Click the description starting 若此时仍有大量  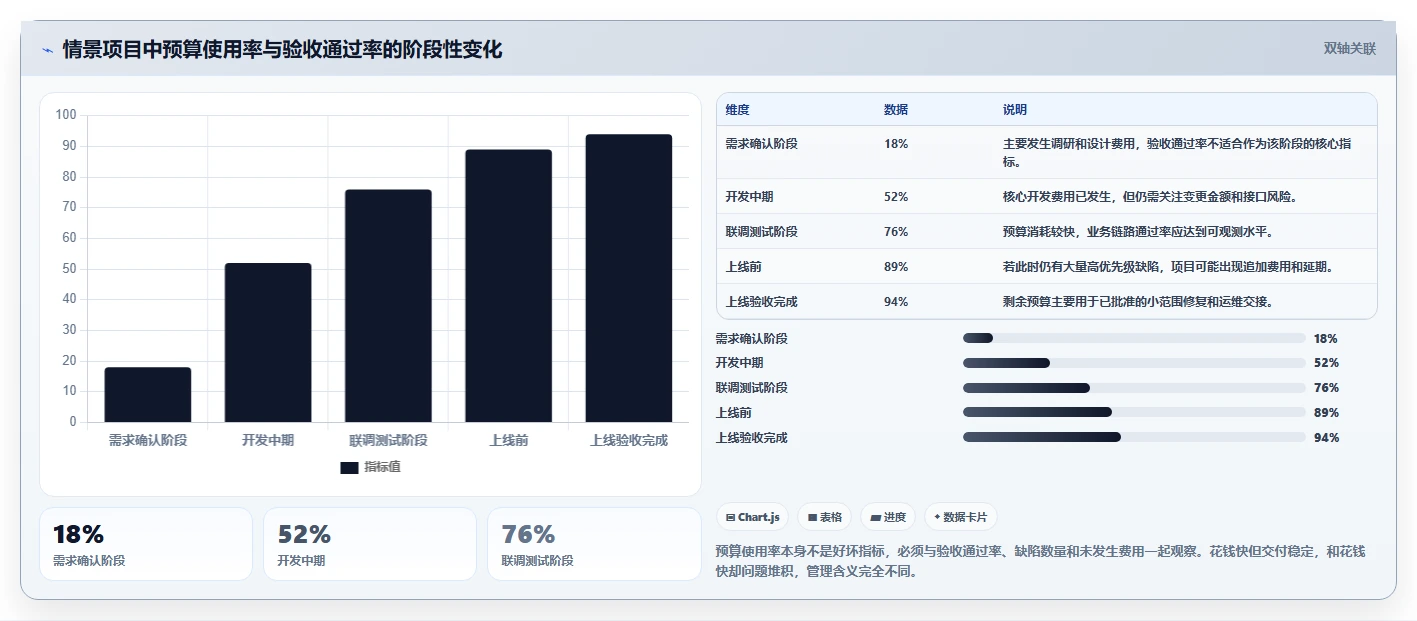point(1168,267)
